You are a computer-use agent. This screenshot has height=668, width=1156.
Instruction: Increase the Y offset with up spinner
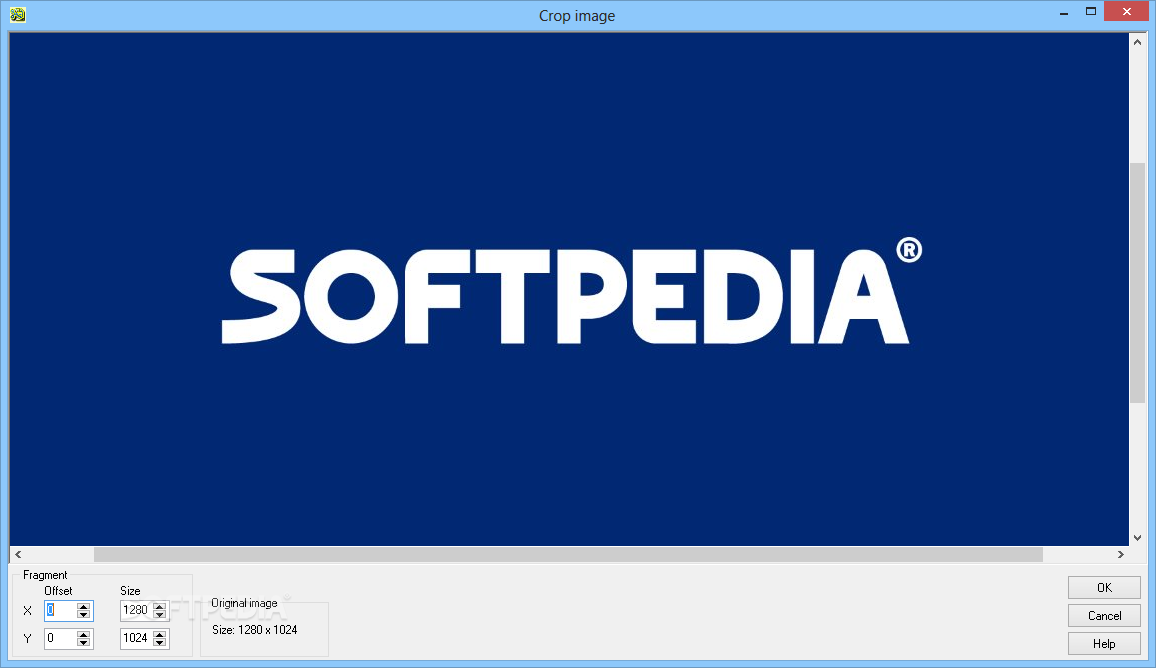83,634
